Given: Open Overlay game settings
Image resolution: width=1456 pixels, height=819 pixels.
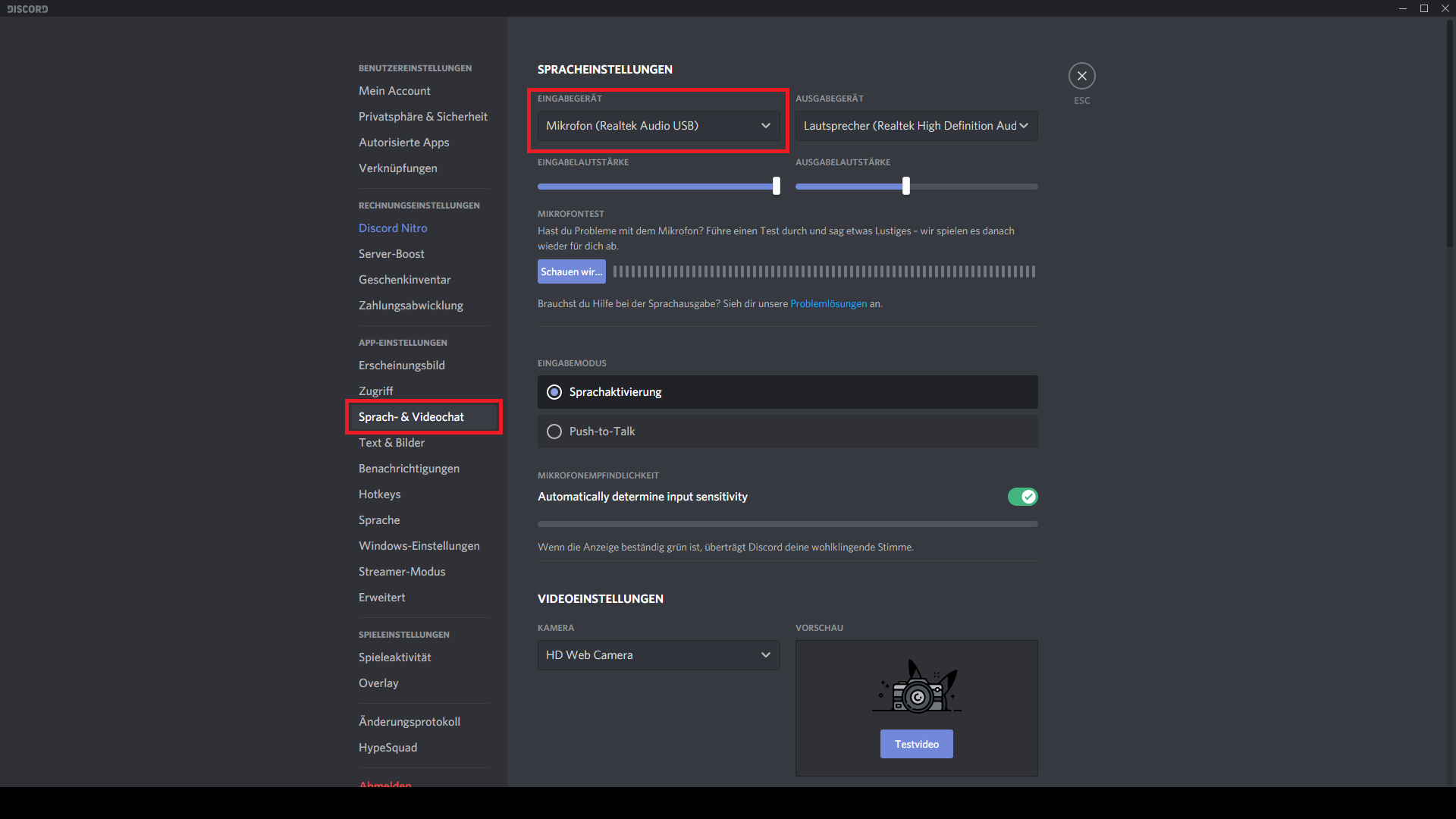Looking at the screenshot, I should tap(377, 682).
